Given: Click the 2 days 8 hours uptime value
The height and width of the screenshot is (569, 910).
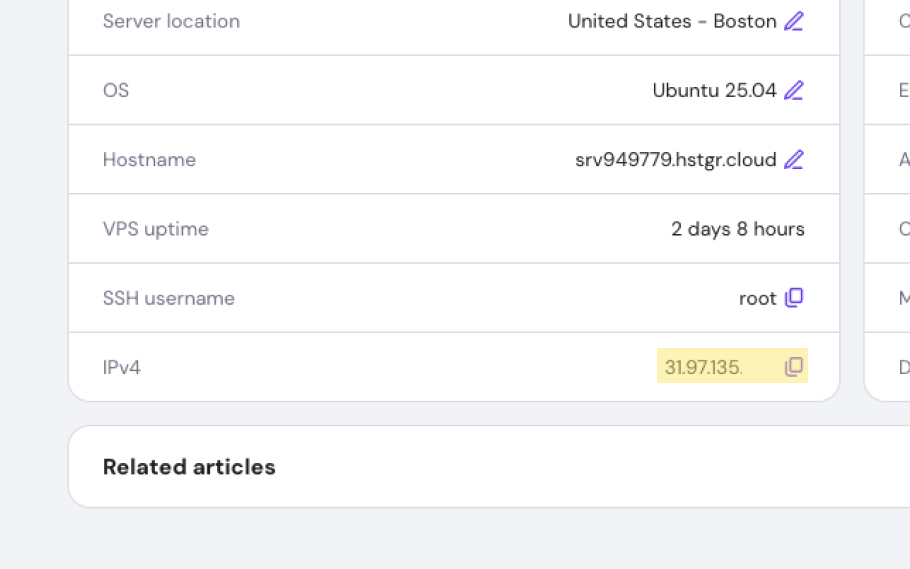Looking at the screenshot, I should click(737, 229).
